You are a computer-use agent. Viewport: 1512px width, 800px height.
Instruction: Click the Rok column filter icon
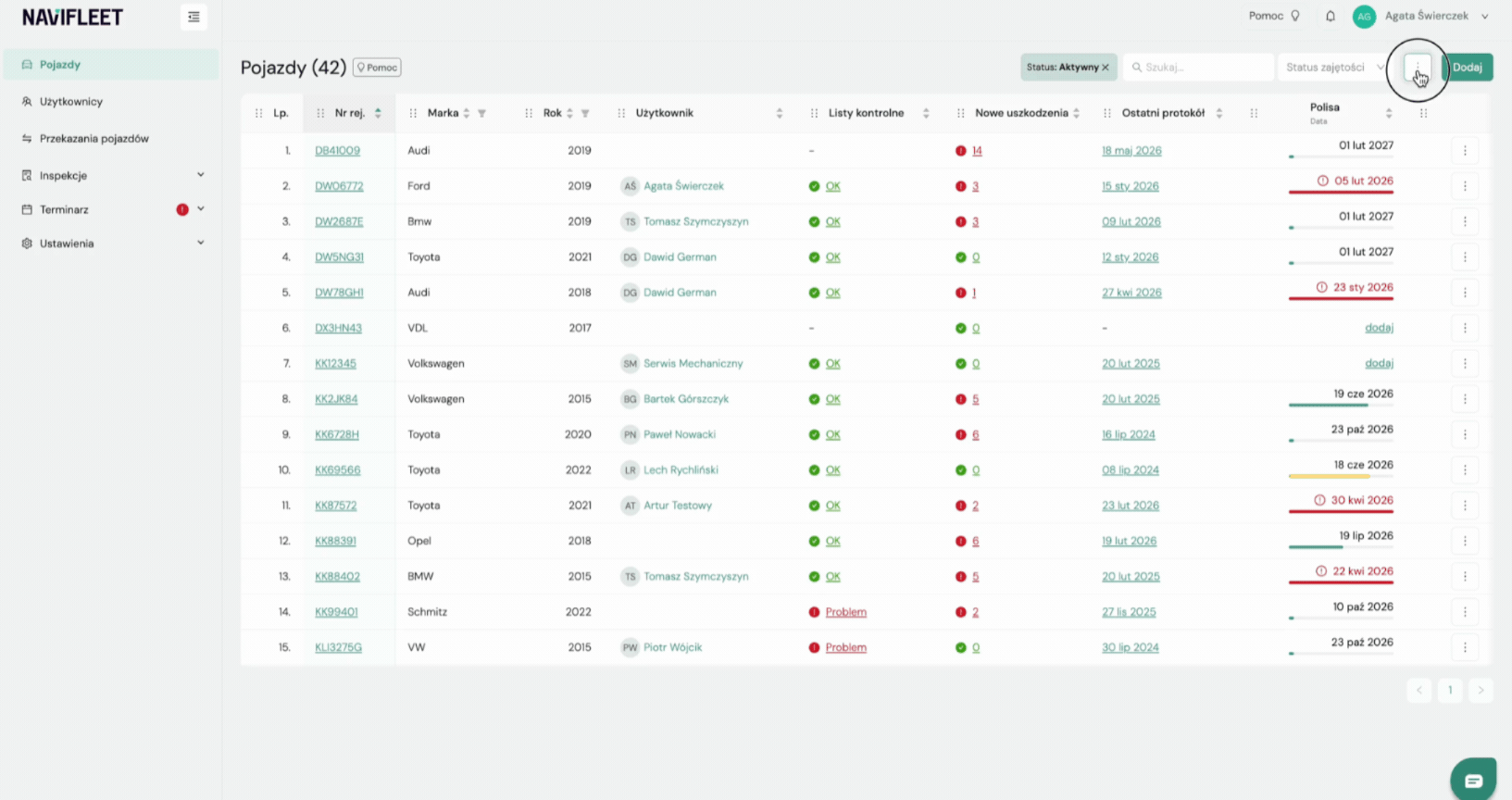click(585, 113)
